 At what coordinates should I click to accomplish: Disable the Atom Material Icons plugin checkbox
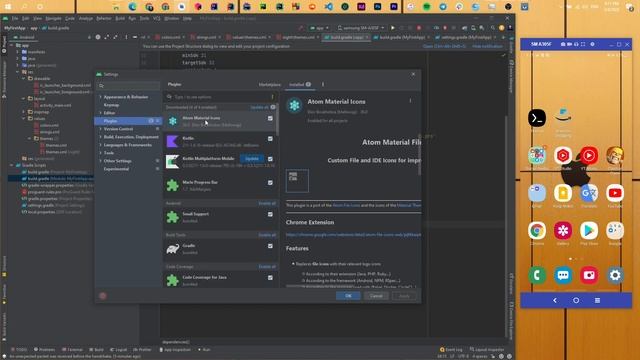click(x=270, y=118)
